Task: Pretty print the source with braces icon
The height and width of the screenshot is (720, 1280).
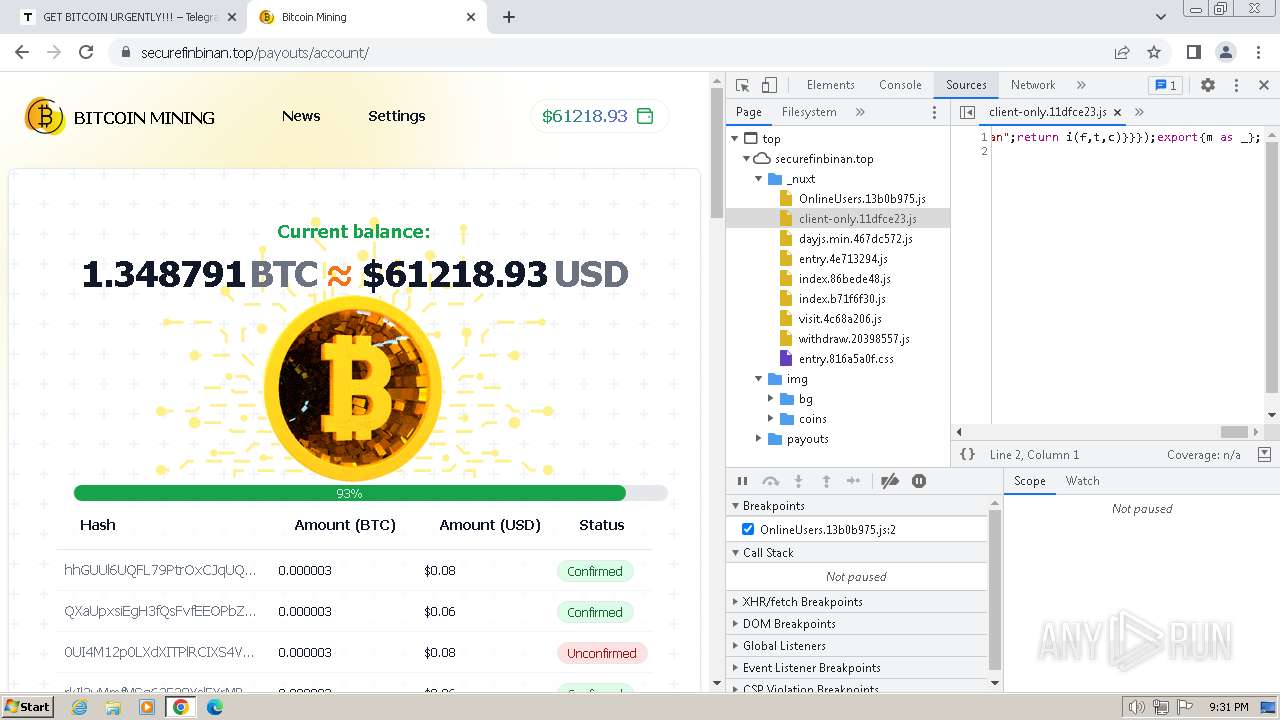Action: coord(967,454)
